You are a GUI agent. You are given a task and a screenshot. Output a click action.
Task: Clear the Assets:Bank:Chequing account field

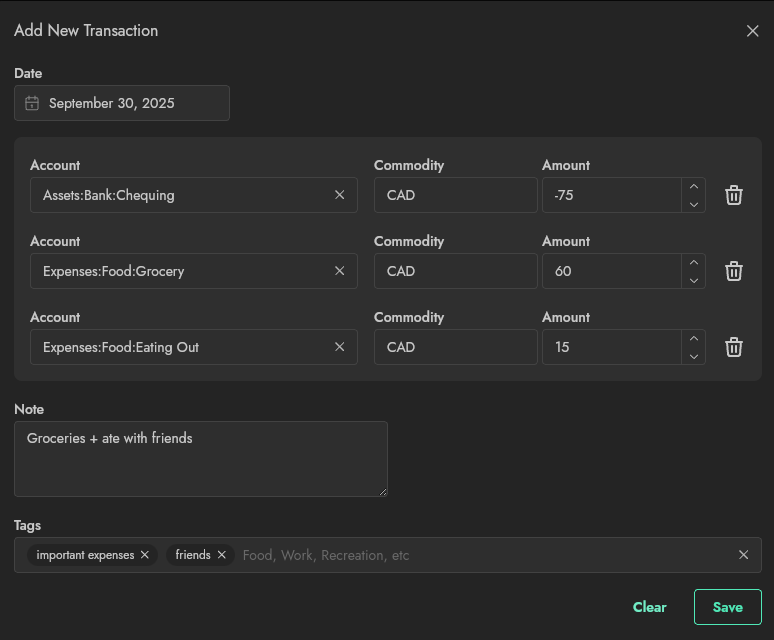[339, 195]
